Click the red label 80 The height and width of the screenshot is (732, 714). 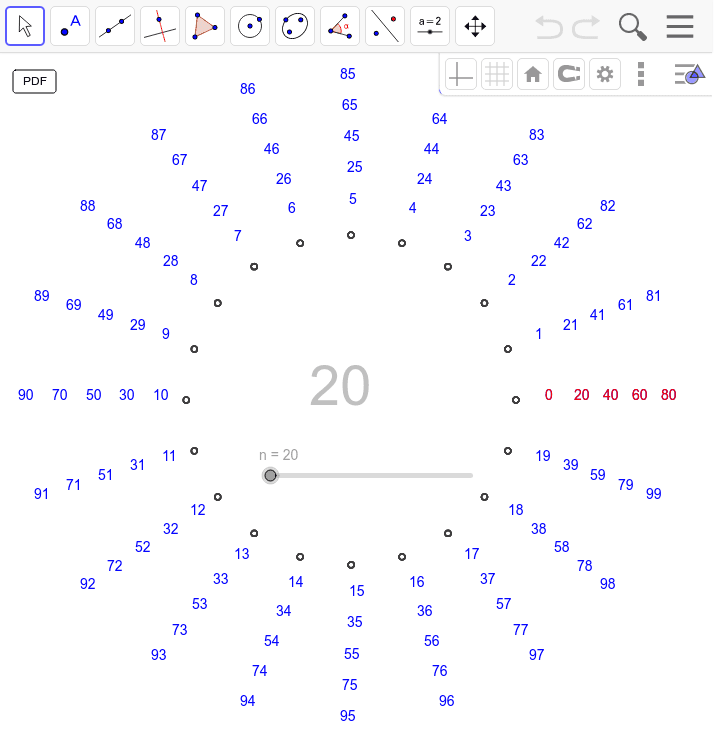click(668, 395)
